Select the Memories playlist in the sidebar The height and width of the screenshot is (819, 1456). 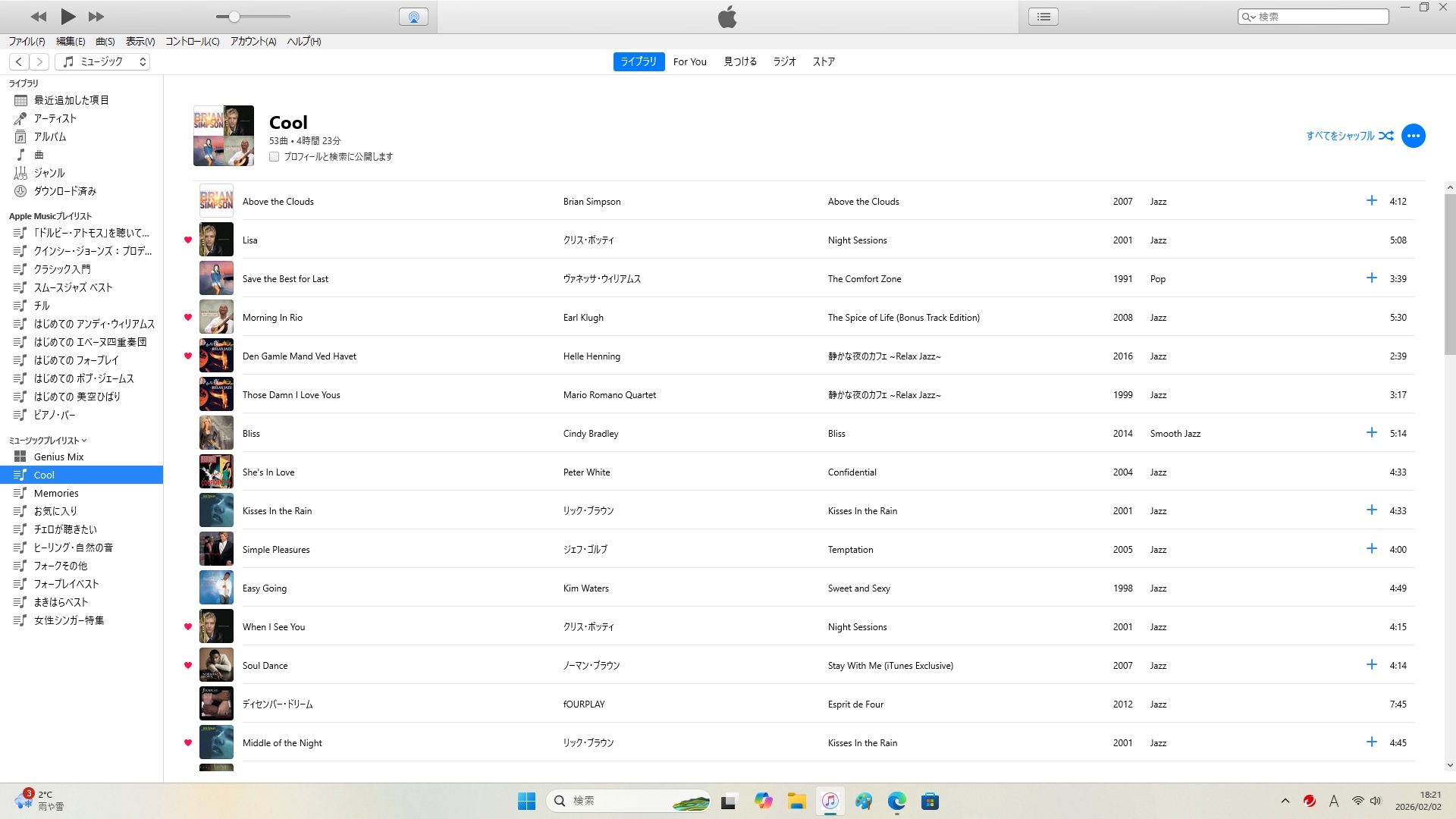tap(56, 493)
